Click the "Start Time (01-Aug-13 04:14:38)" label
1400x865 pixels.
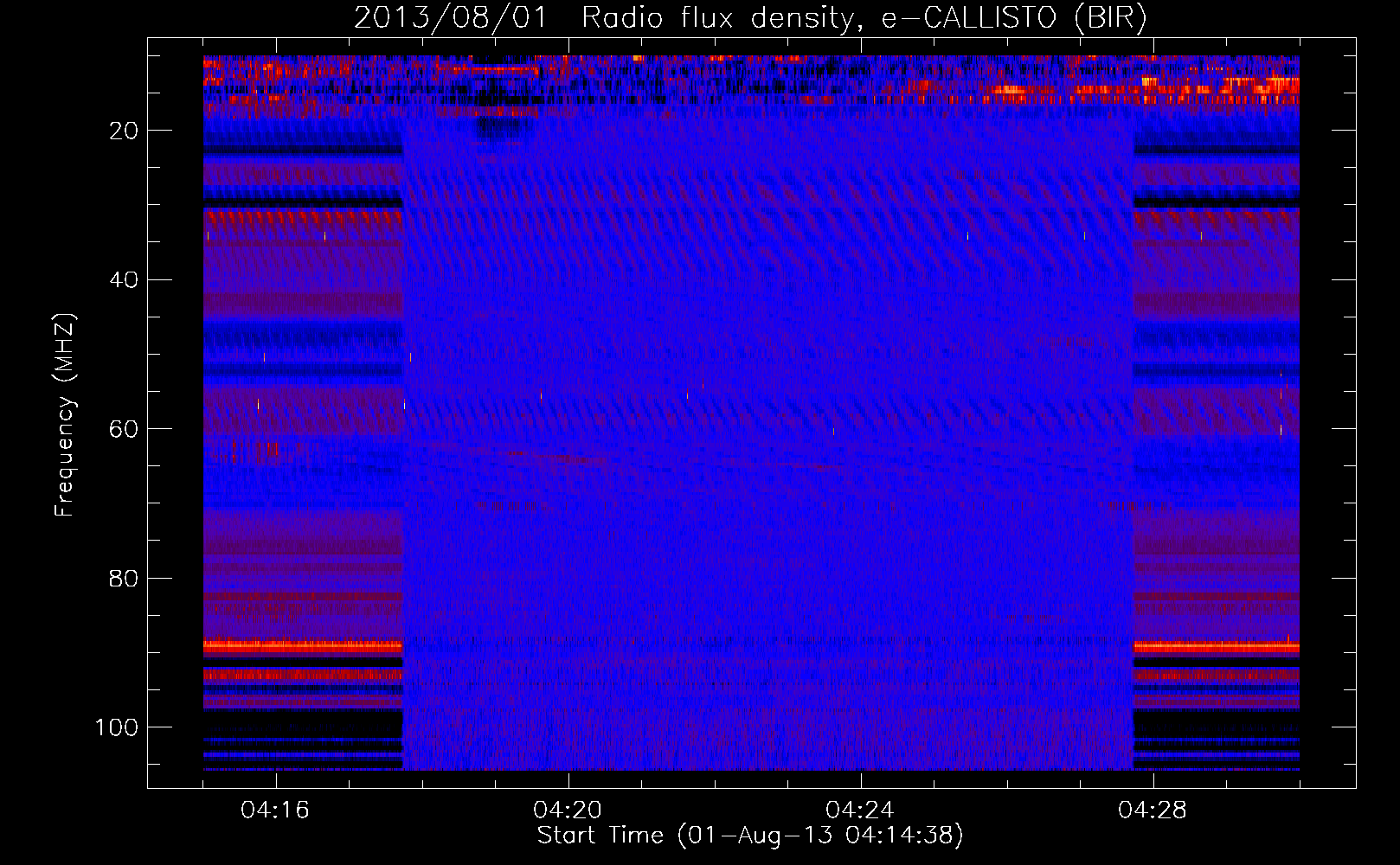pos(750,836)
